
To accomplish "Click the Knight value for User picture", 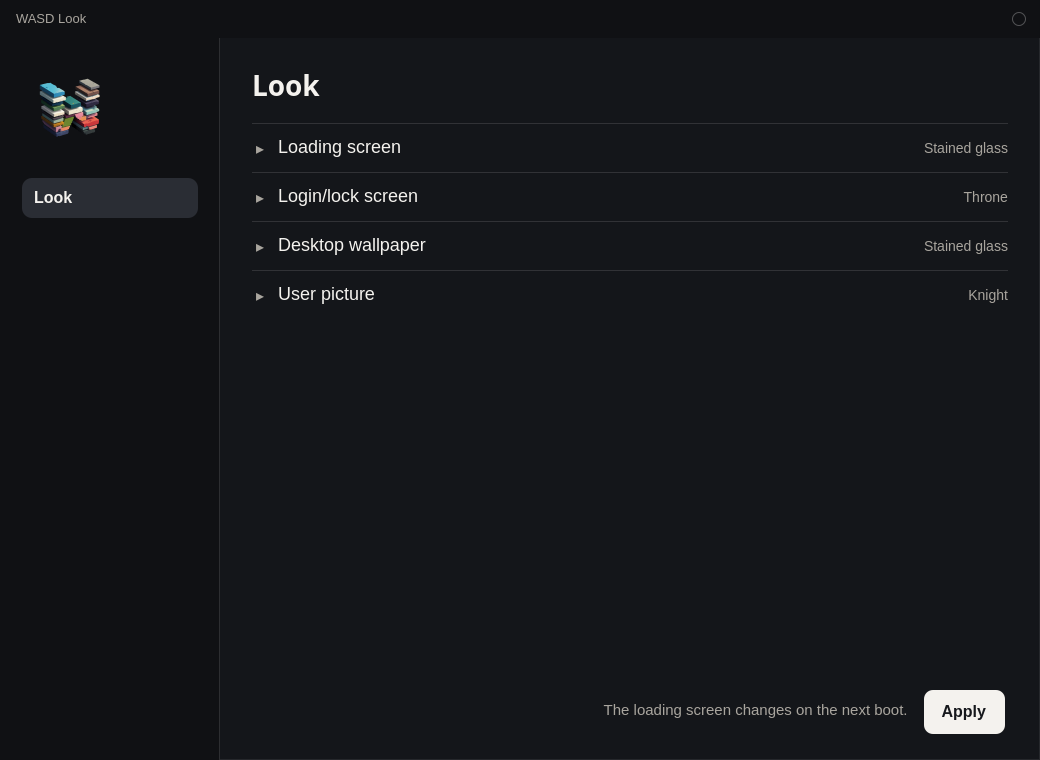I will coord(988,296).
